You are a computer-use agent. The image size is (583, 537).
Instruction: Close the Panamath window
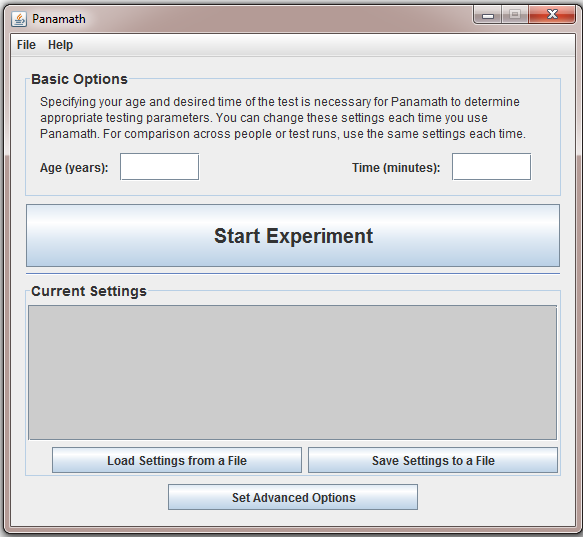point(552,15)
